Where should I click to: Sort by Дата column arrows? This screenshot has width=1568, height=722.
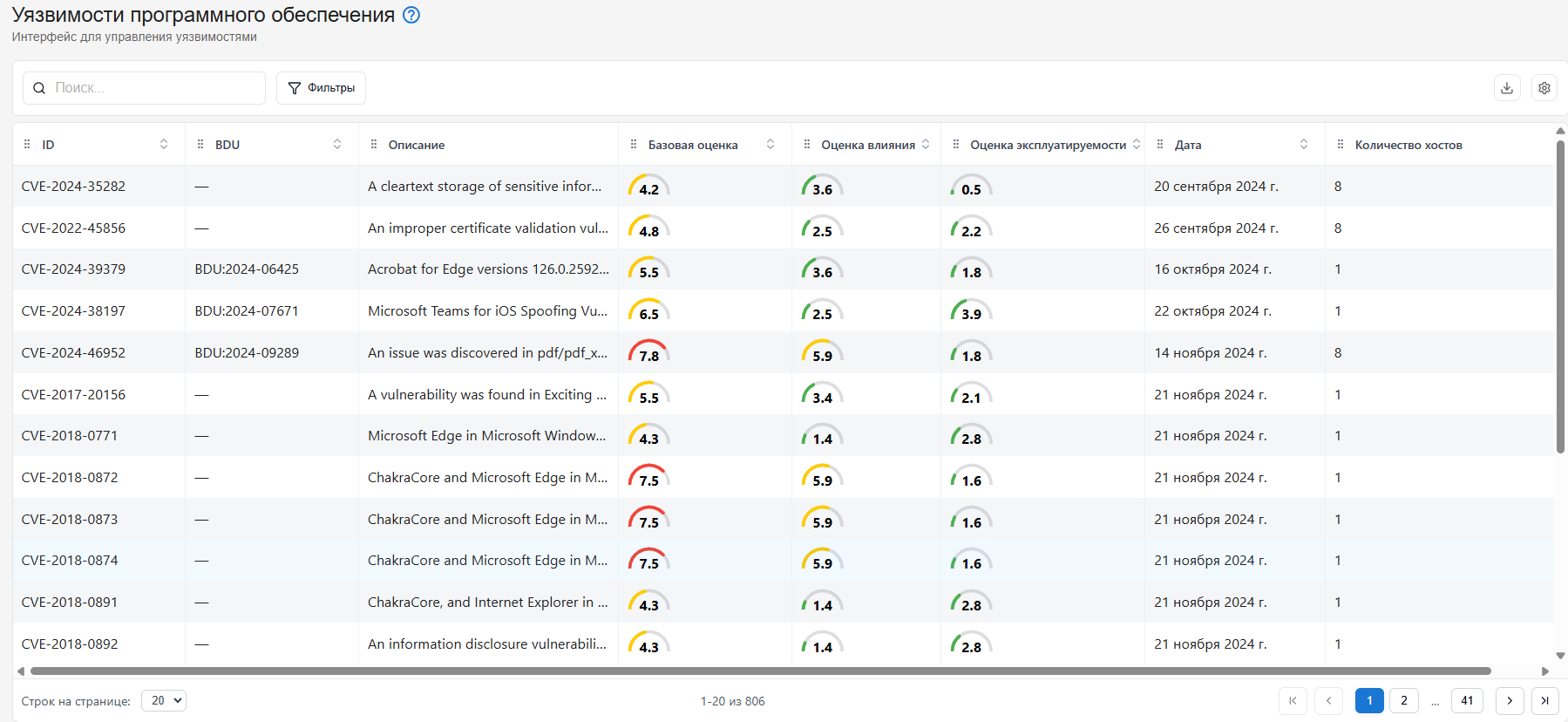(1304, 145)
